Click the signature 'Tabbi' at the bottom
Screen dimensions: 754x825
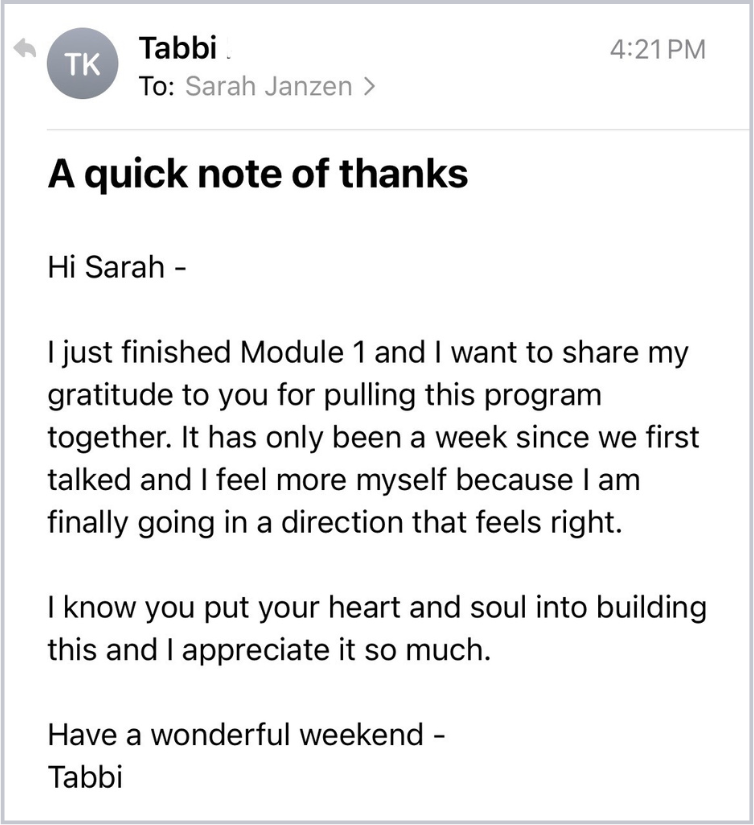(85, 777)
